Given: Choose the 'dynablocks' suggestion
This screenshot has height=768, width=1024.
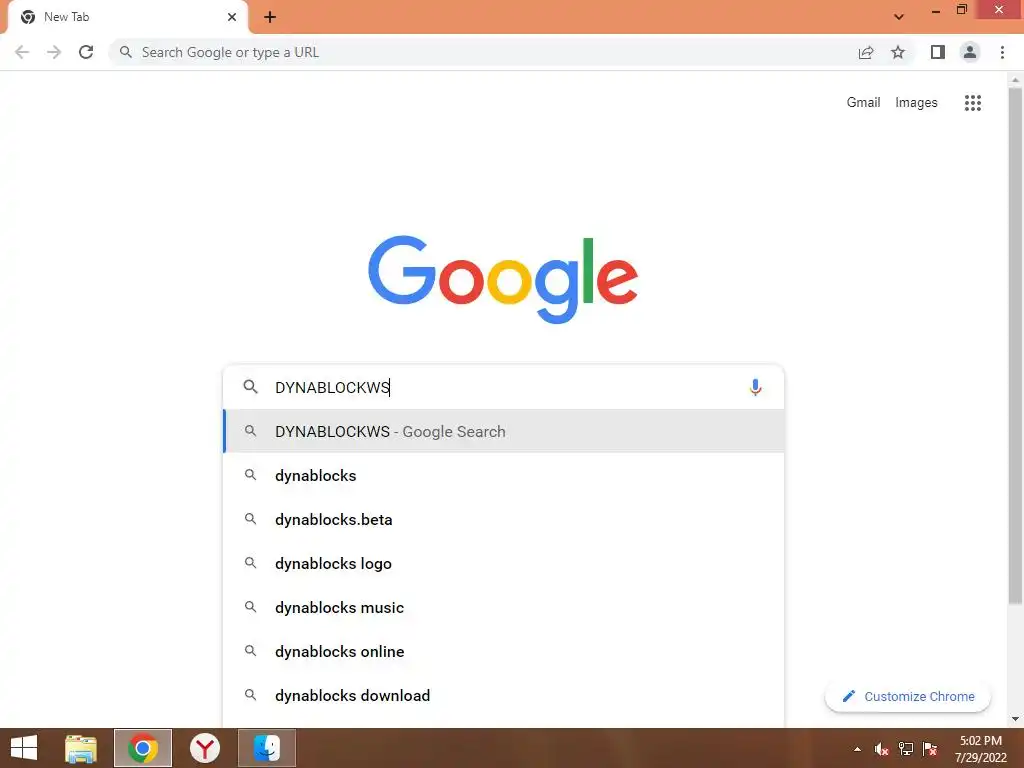Looking at the screenshot, I should (x=504, y=475).
